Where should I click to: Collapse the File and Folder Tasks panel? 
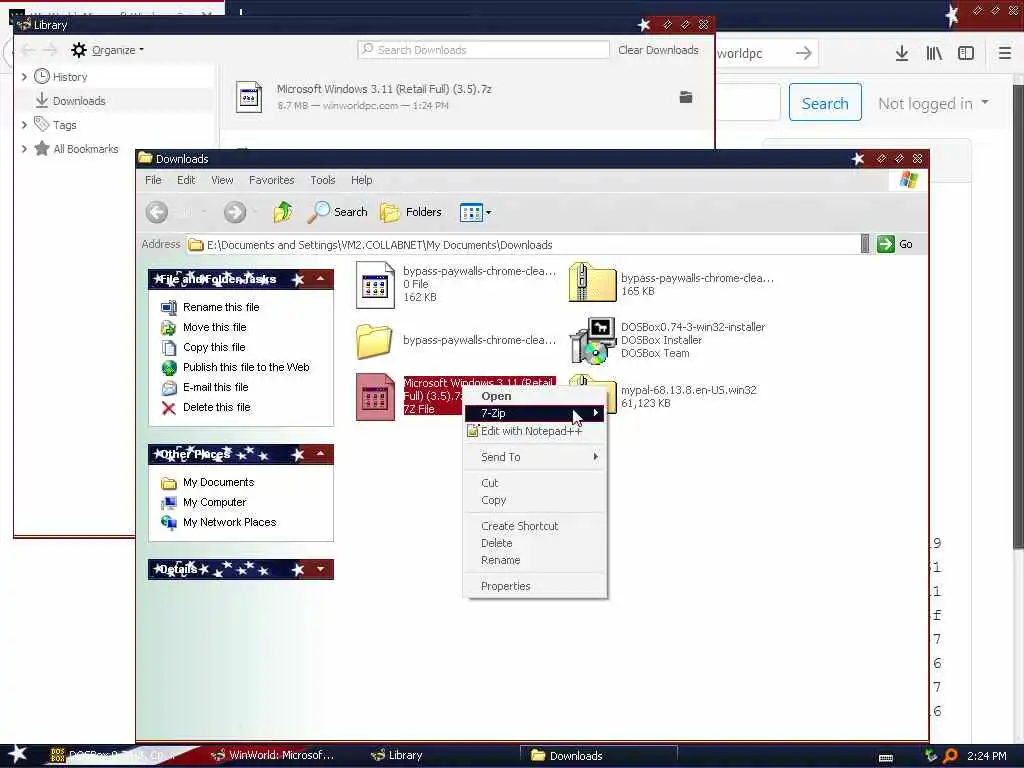tap(321, 280)
